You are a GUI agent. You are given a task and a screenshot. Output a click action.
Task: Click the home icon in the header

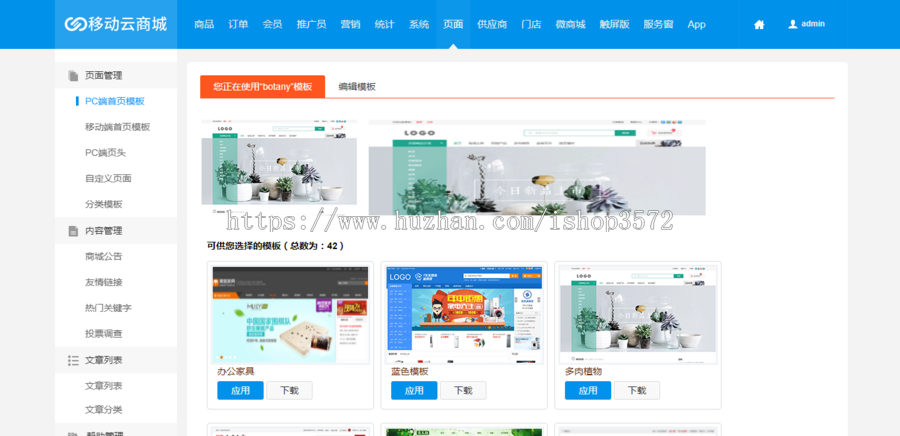tap(759, 25)
